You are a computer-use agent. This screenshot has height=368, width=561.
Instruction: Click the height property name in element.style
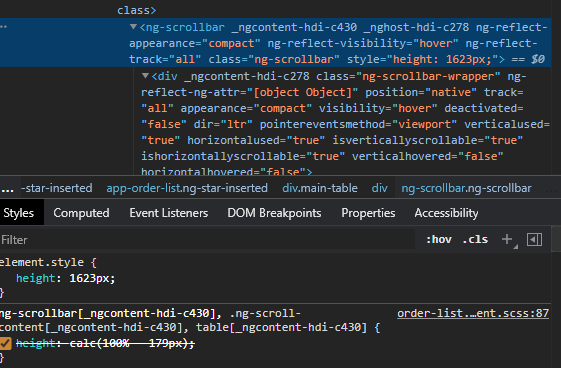point(35,278)
